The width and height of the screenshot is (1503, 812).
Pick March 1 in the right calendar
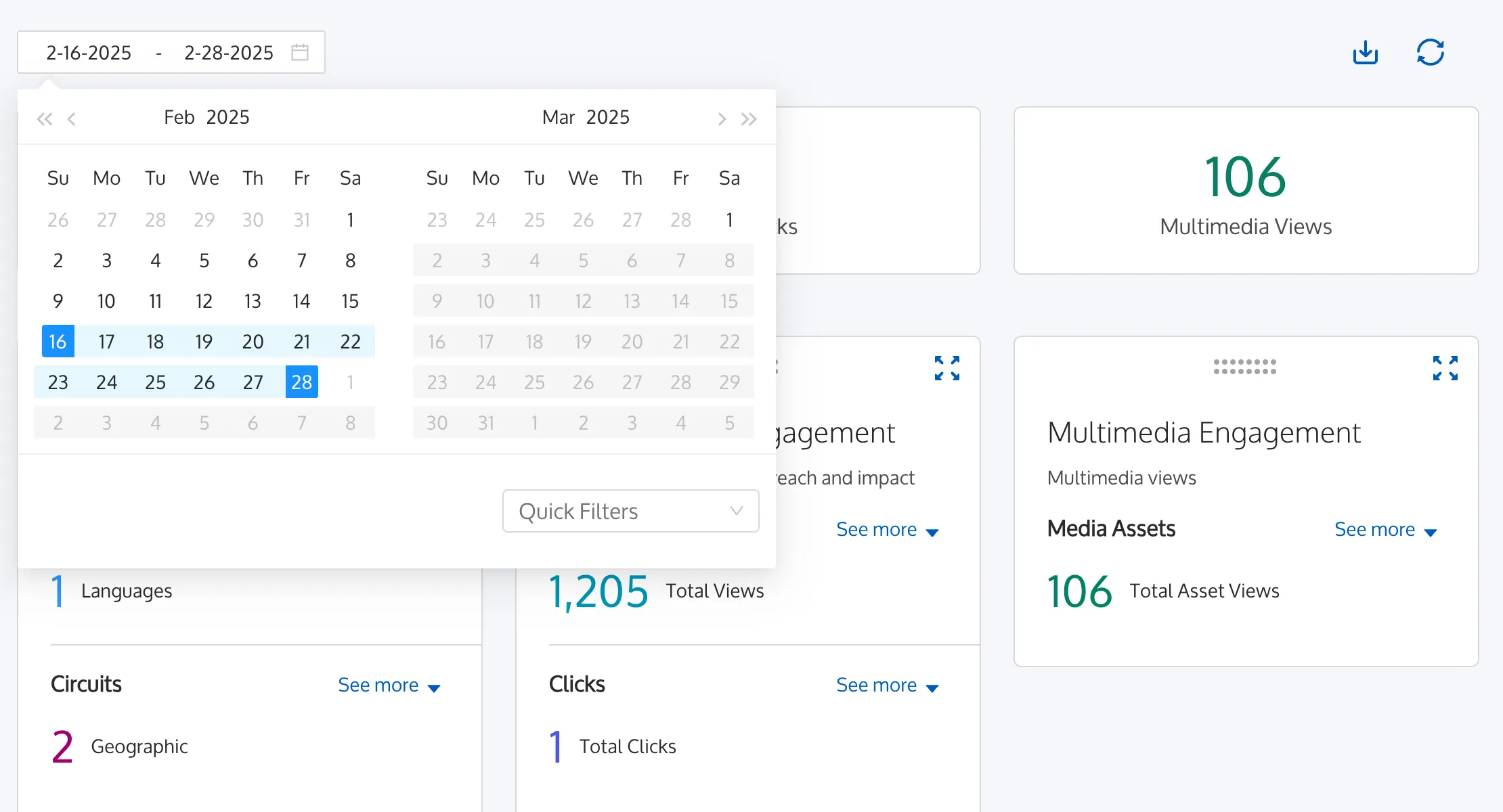(x=730, y=219)
